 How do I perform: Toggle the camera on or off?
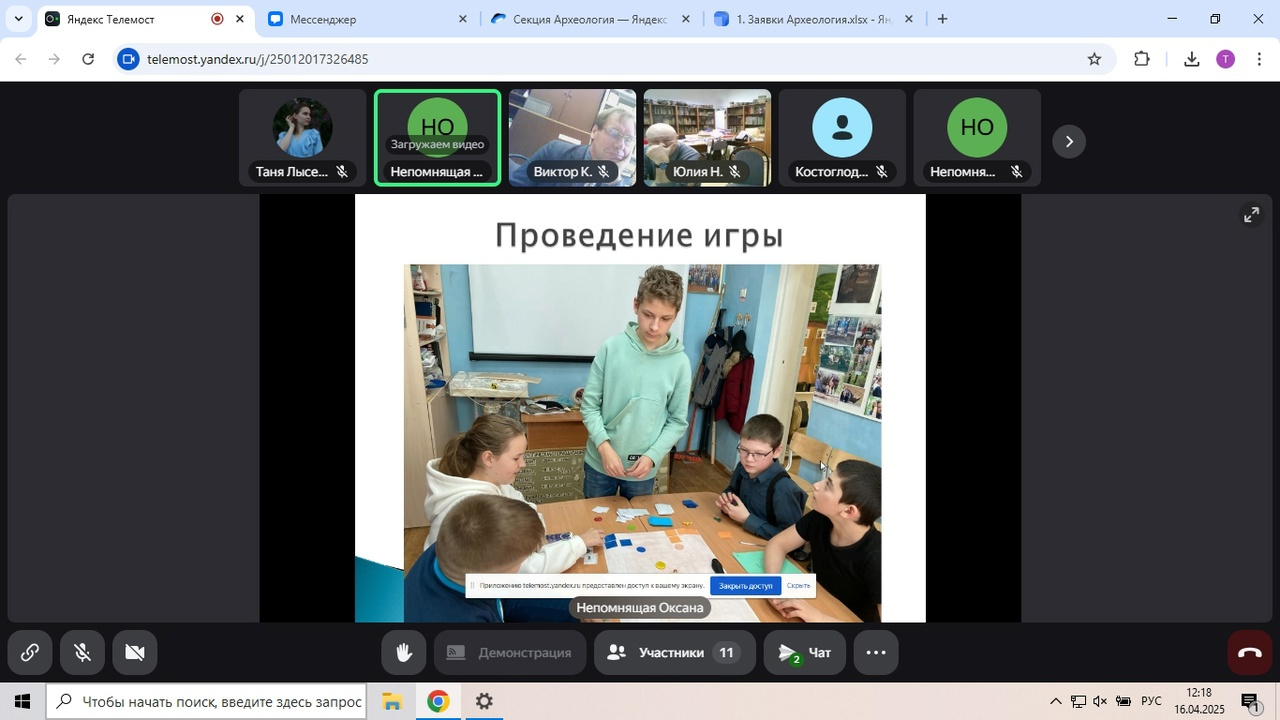[135, 653]
